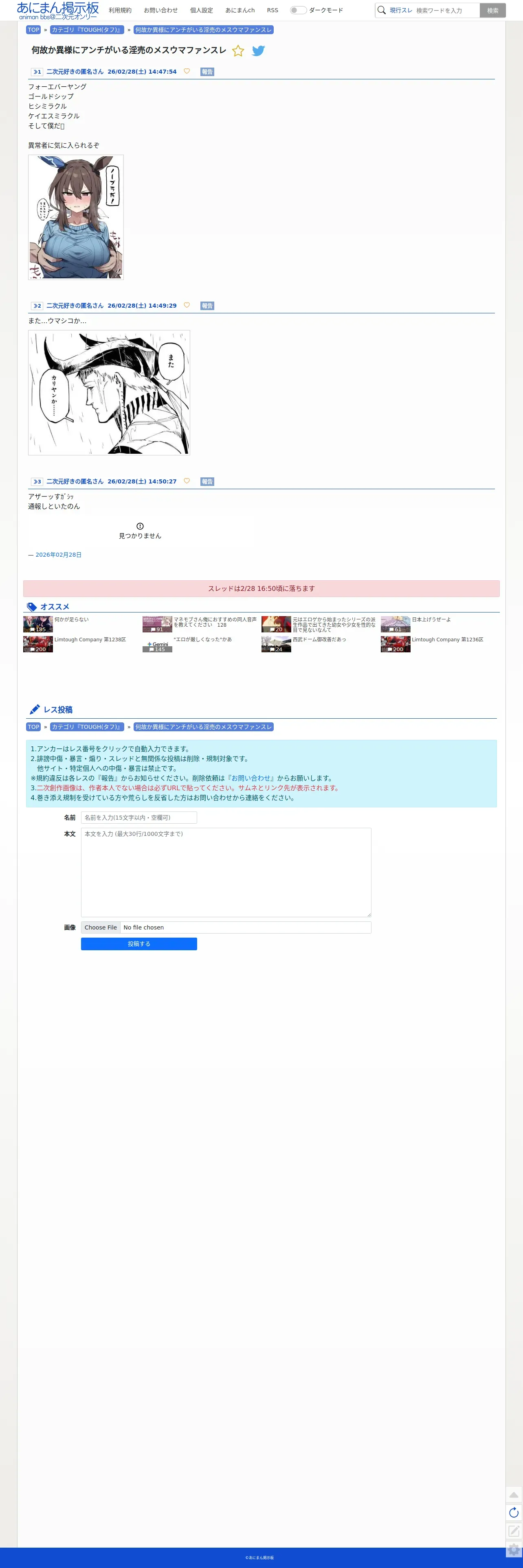Open the settings gear icon
This screenshot has height=1568, width=523.
[514, 1549]
